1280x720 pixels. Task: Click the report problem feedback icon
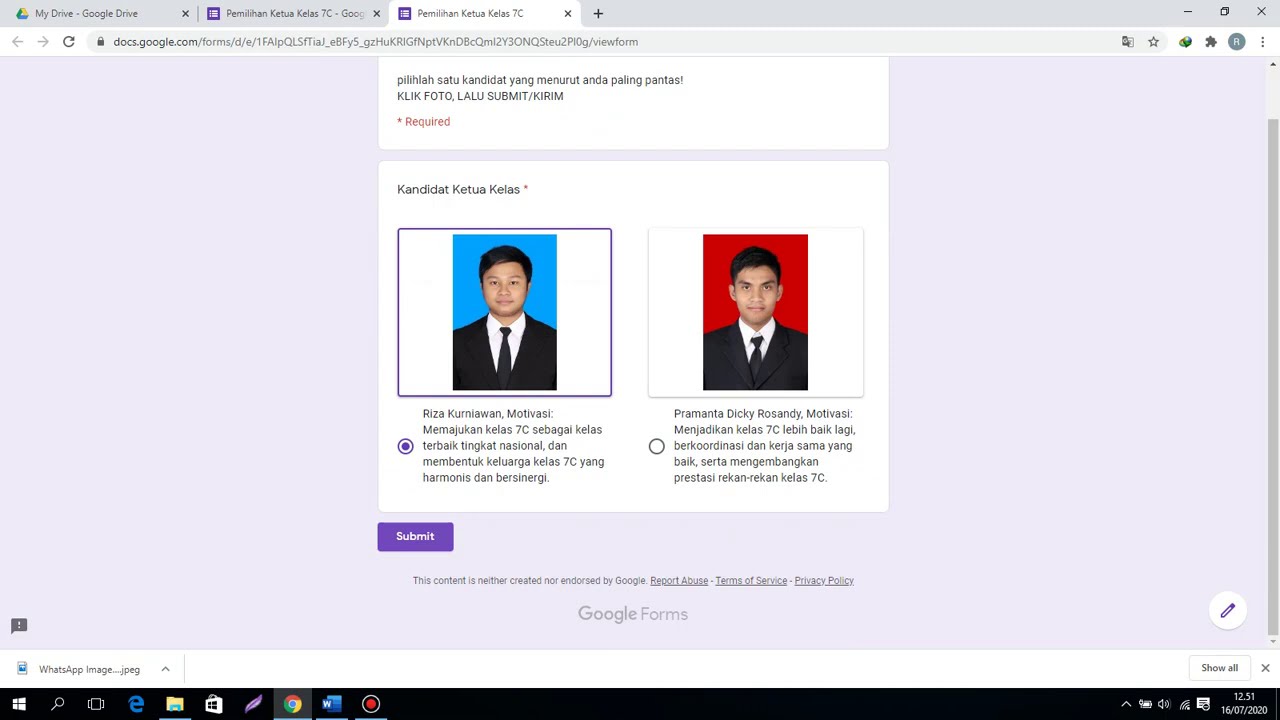[19, 625]
